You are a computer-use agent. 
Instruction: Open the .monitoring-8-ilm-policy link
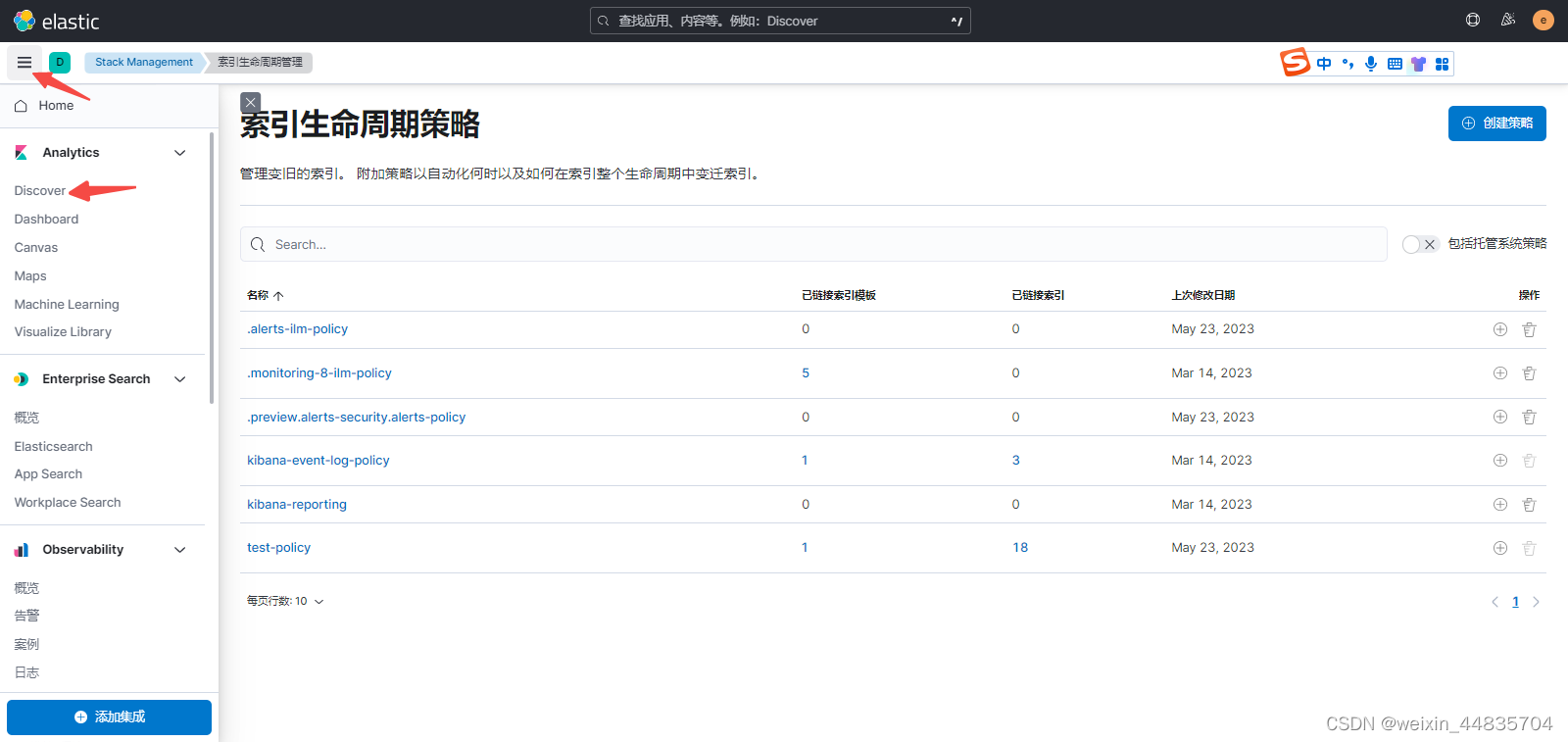[x=319, y=373]
